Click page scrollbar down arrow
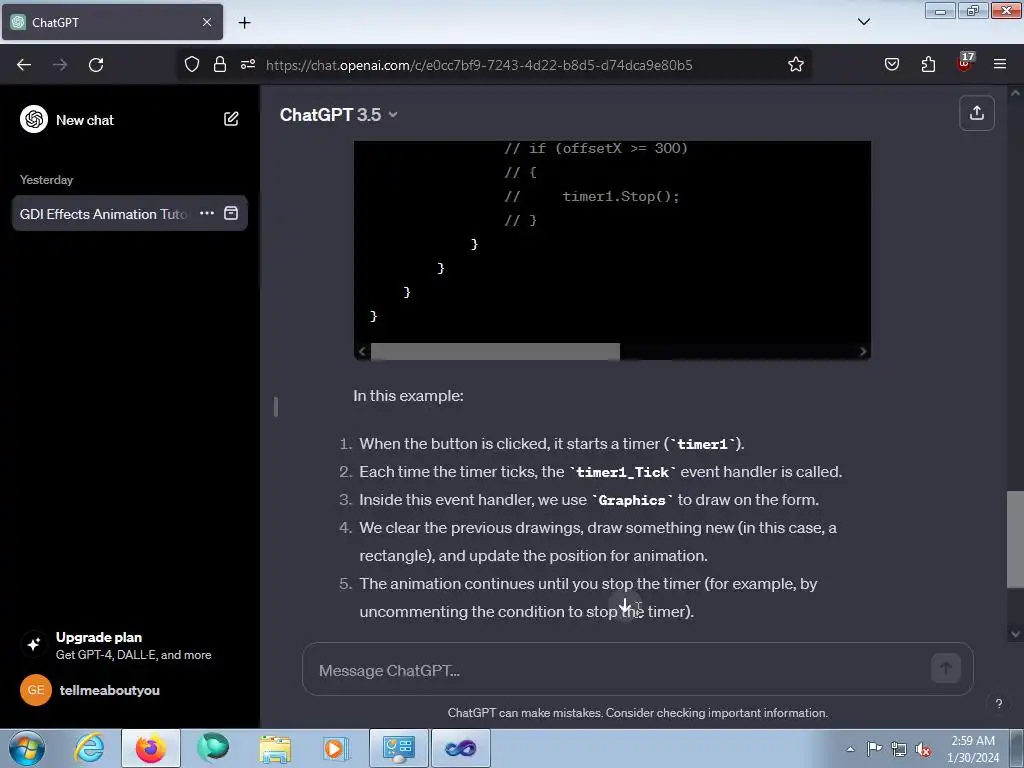This screenshot has width=1024, height=768. click(1015, 633)
